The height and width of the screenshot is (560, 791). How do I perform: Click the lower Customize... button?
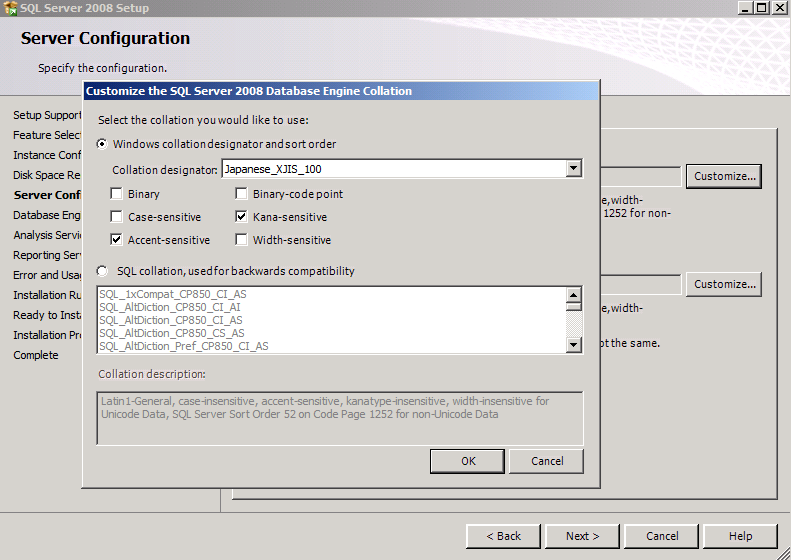click(x=724, y=284)
